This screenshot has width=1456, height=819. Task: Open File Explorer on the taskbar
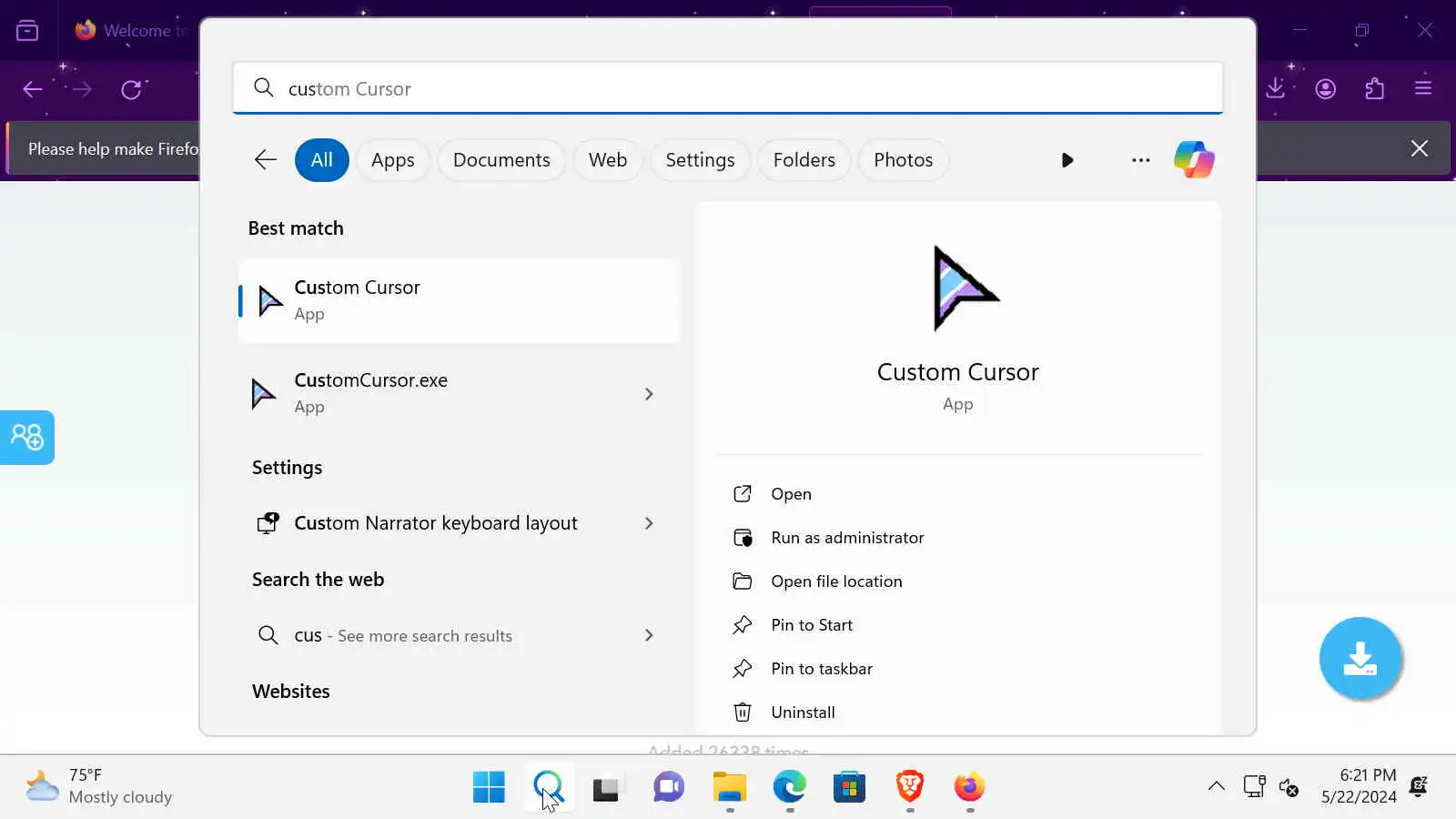[x=729, y=786]
